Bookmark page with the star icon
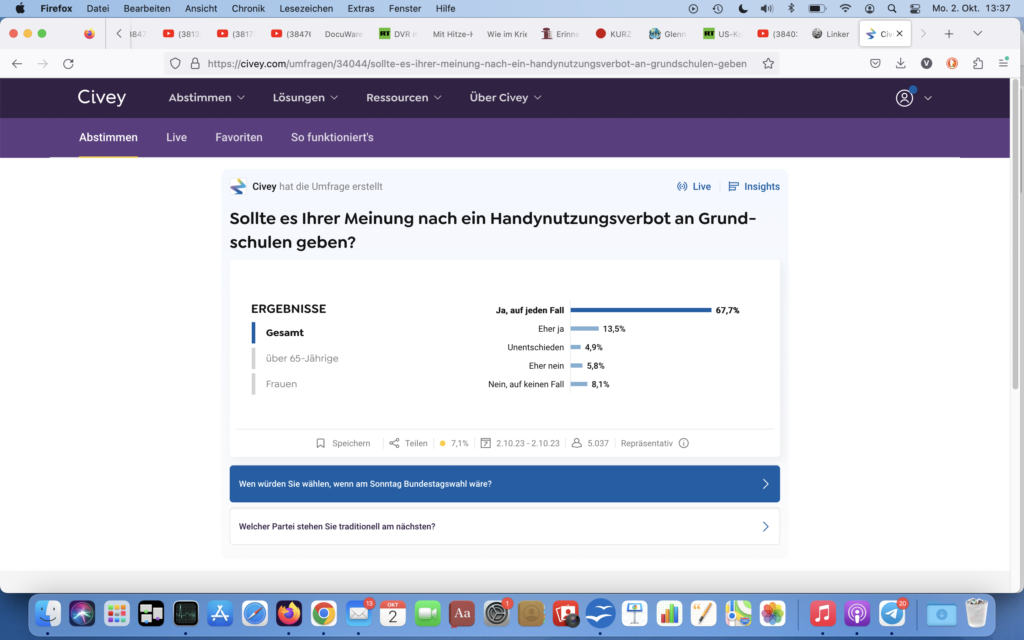 (768, 63)
